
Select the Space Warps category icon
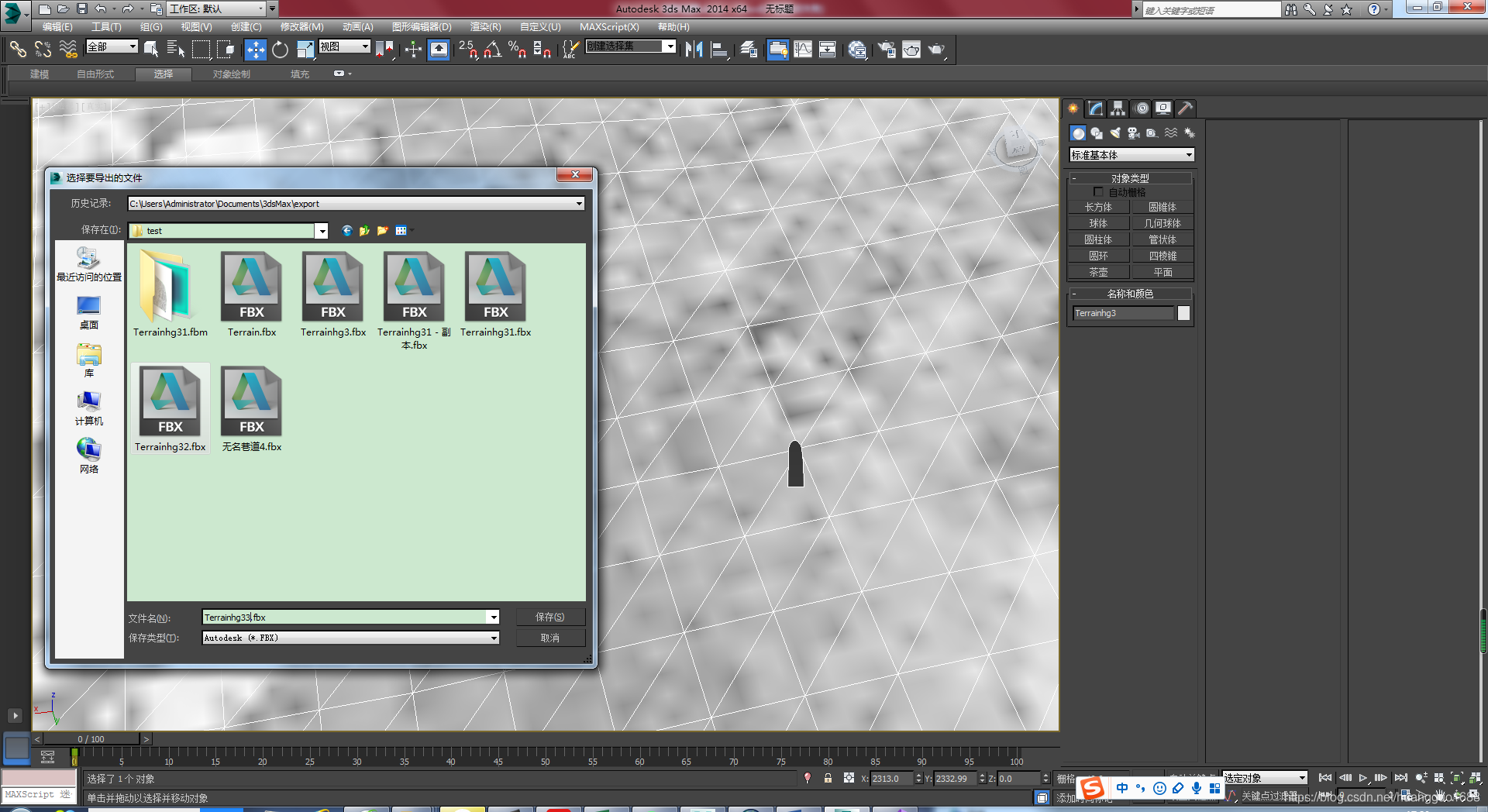1171,133
